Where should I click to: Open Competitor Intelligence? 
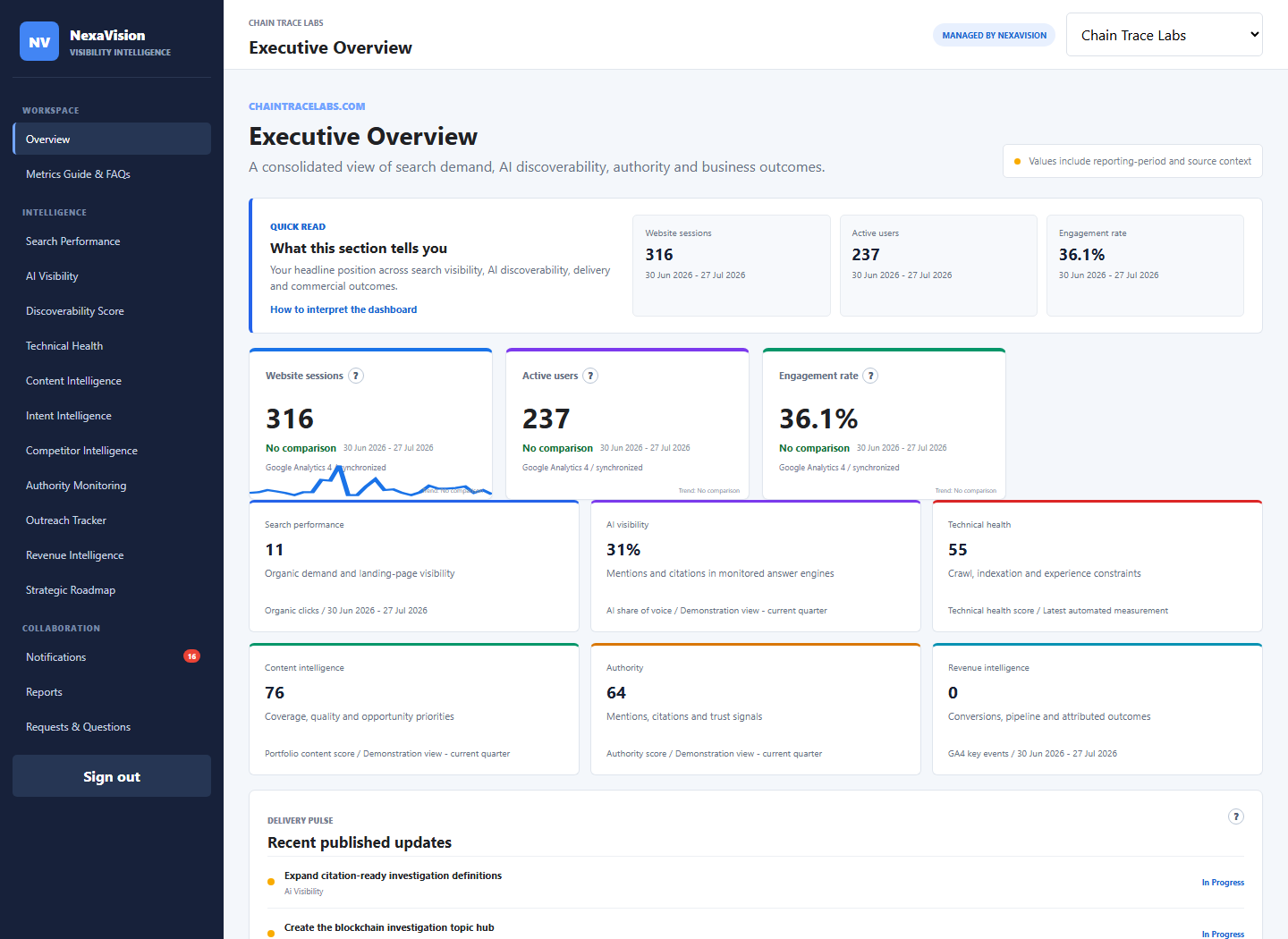pos(112,451)
